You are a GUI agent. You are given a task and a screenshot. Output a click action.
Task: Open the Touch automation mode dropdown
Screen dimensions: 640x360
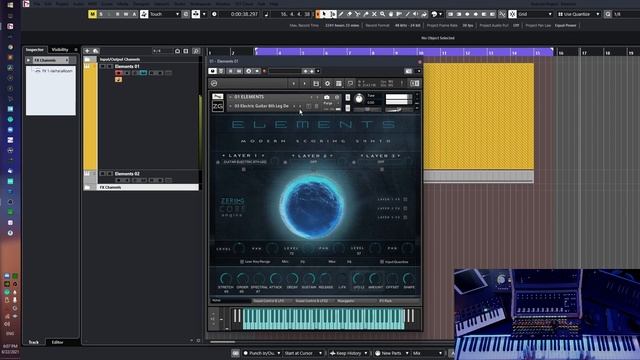pyautogui.click(x=164, y=14)
